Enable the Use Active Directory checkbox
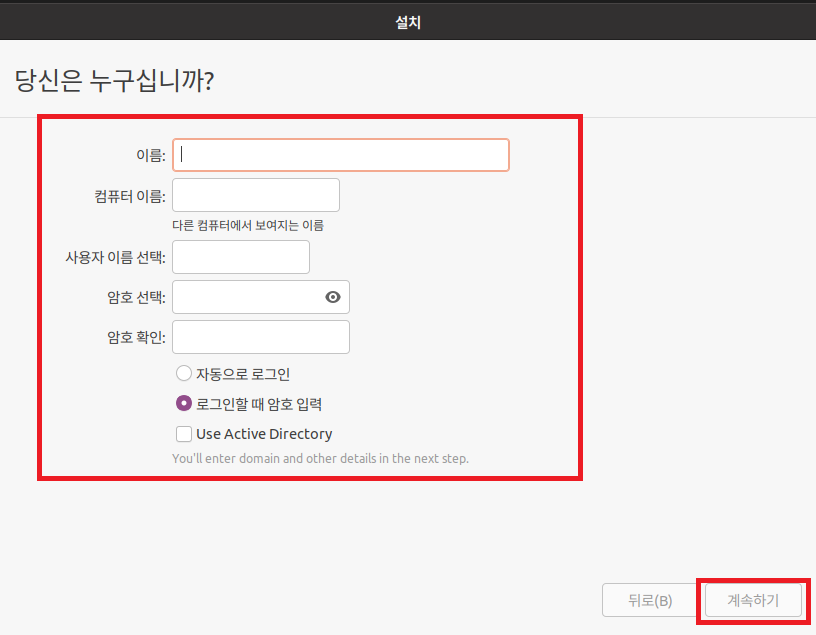This screenshot has height=635, width=816. [184, 434]
